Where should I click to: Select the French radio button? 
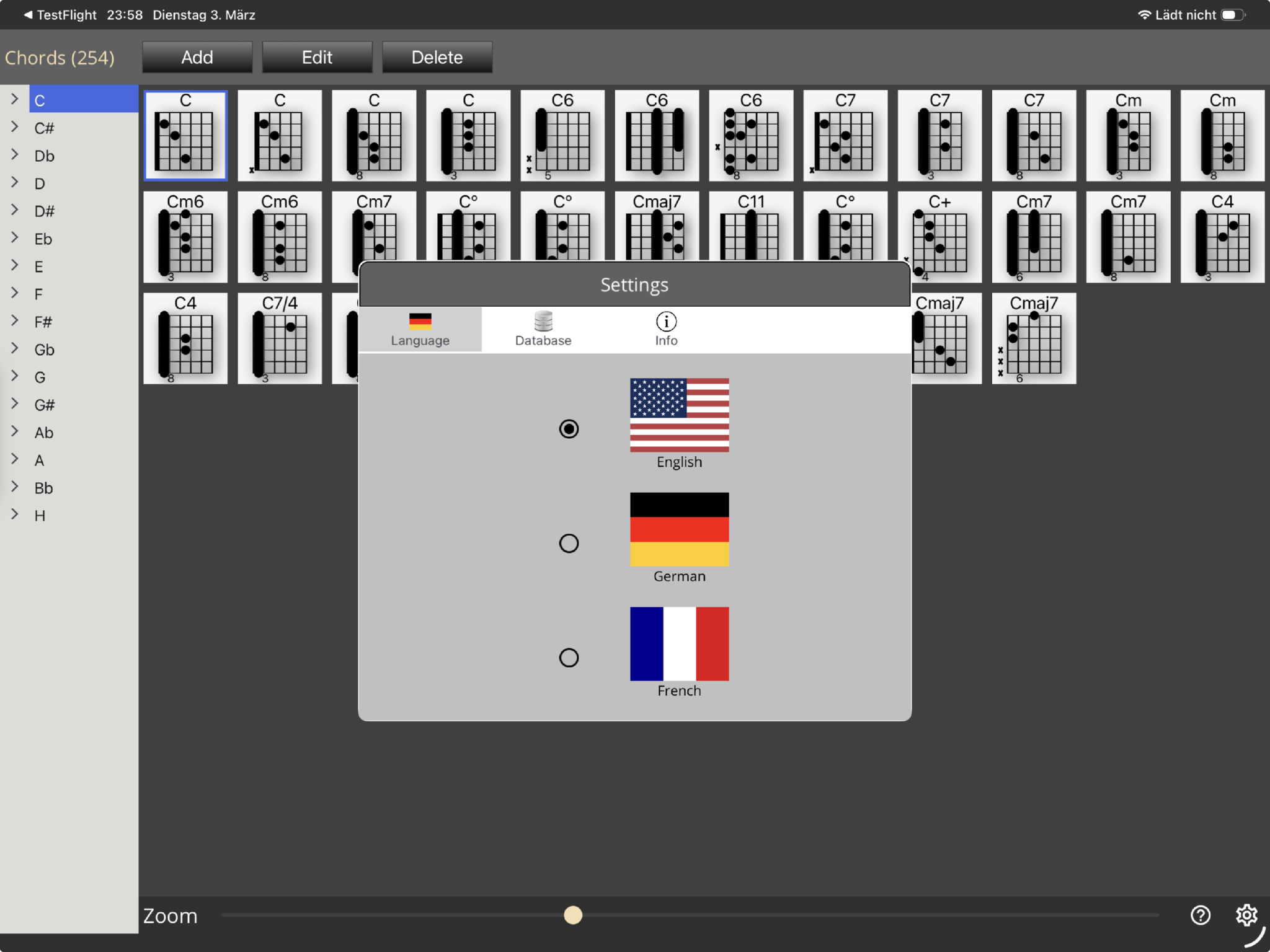tap(569, 658)
